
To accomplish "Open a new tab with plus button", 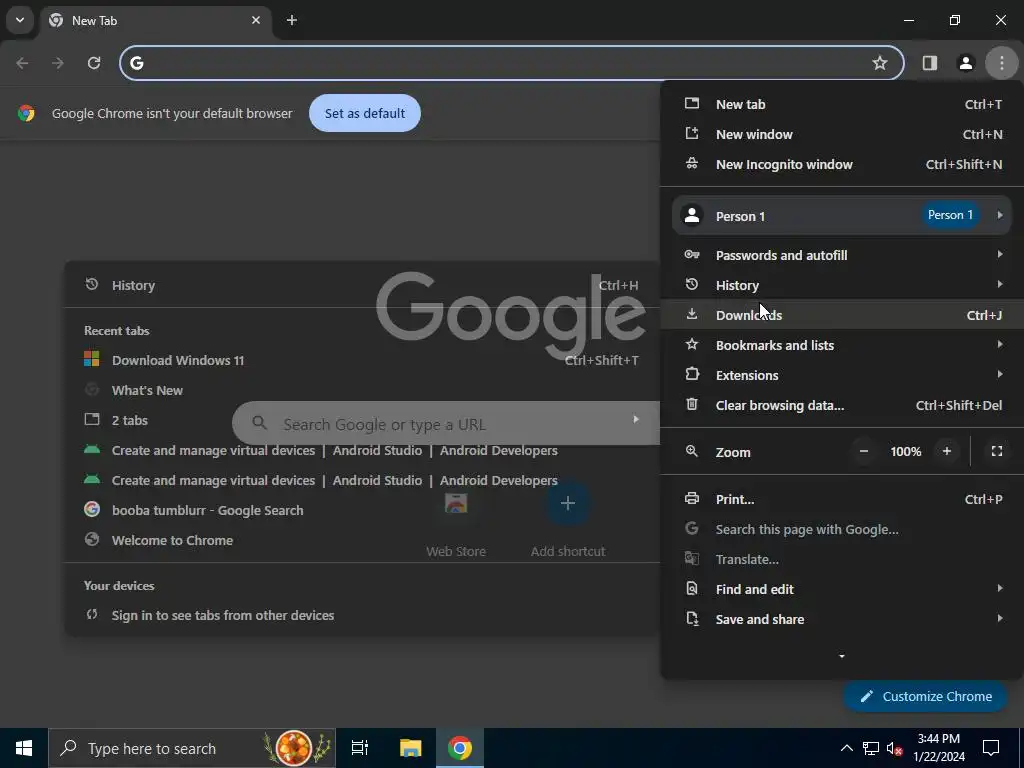I will pyautogui.click(x=292, y=20).
